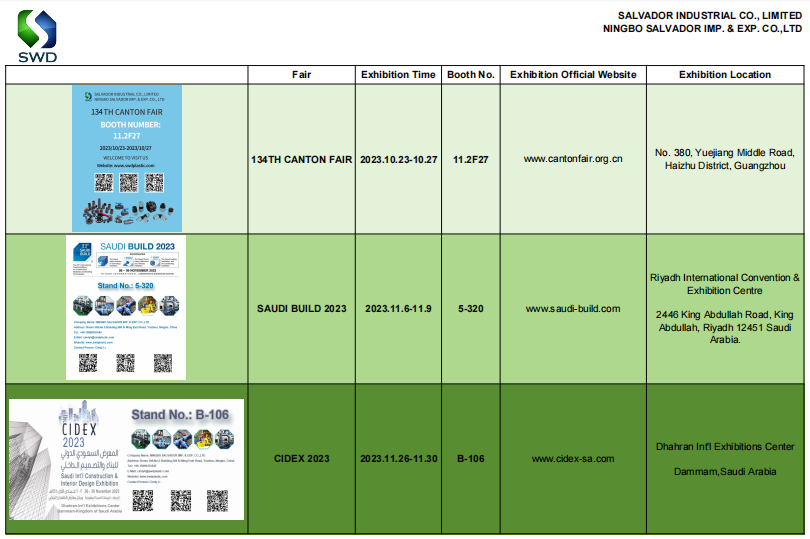Open the Saudi Build 2023 poster thumbnail
Viewport: 810px width, 539px height.
click(x=126, y=307)
